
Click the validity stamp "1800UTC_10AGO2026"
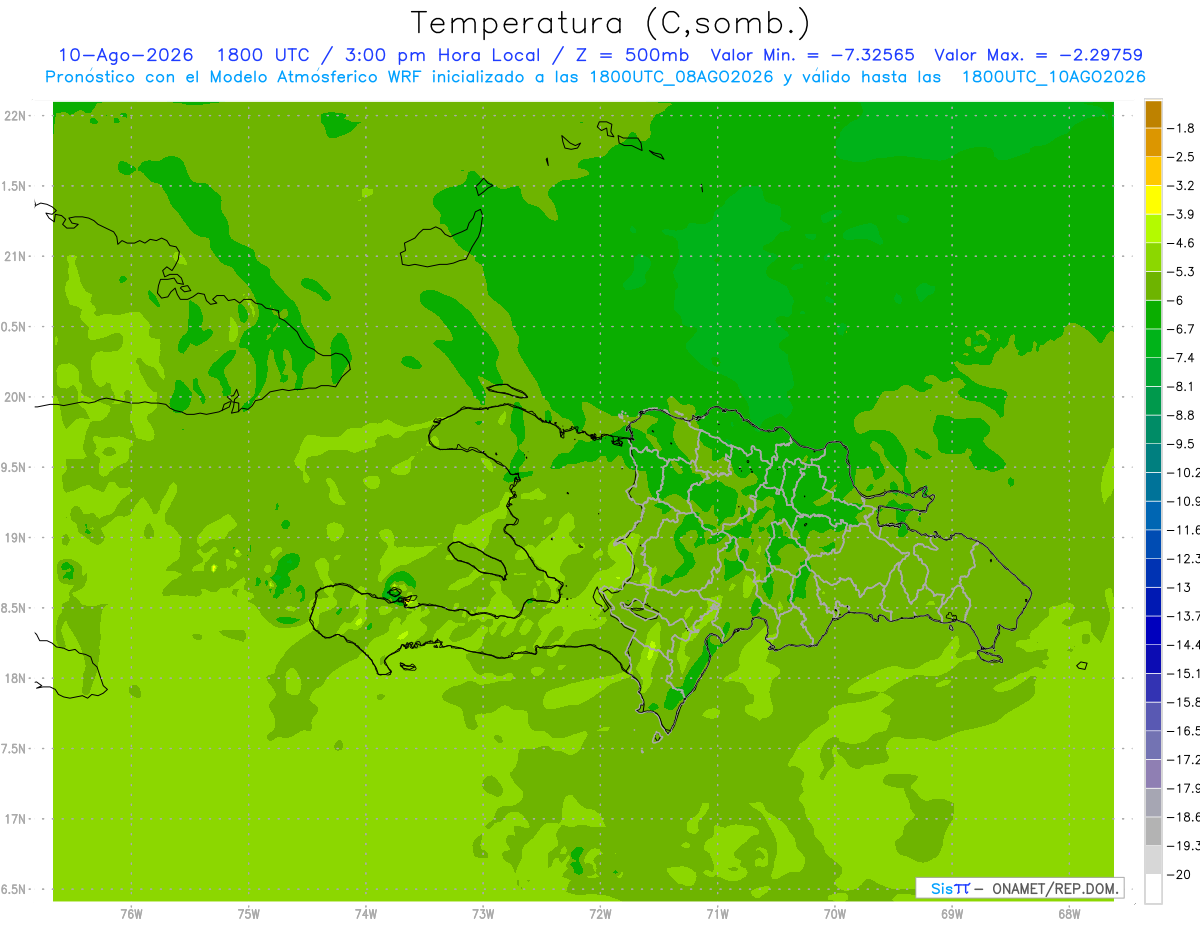1053,77
